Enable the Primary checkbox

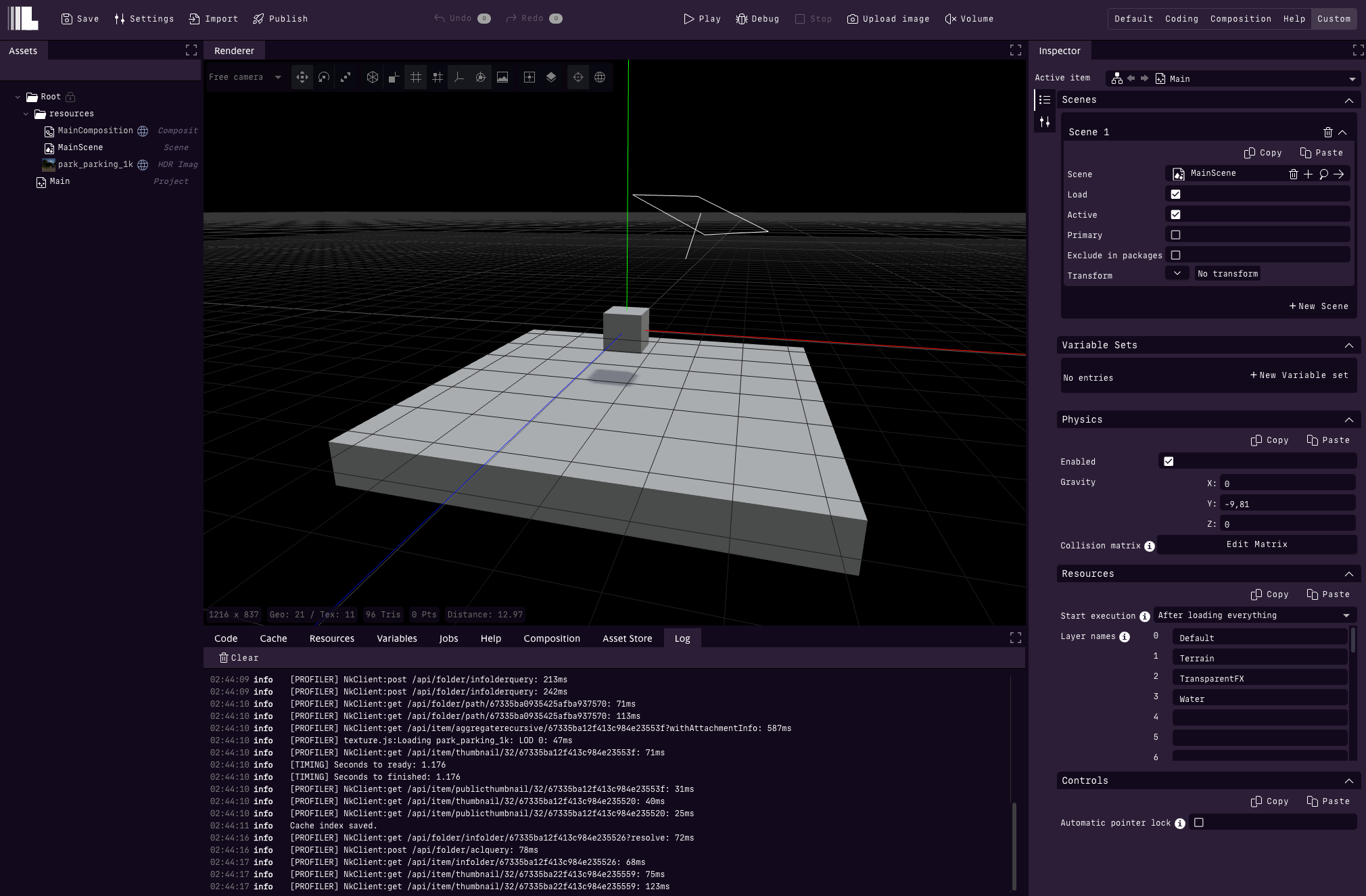click(x=1175, y=235)
